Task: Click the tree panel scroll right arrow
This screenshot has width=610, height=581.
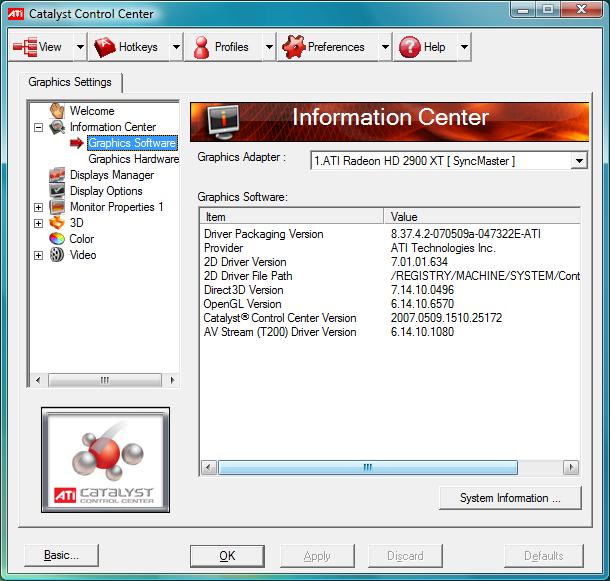Action: (172, 380)
